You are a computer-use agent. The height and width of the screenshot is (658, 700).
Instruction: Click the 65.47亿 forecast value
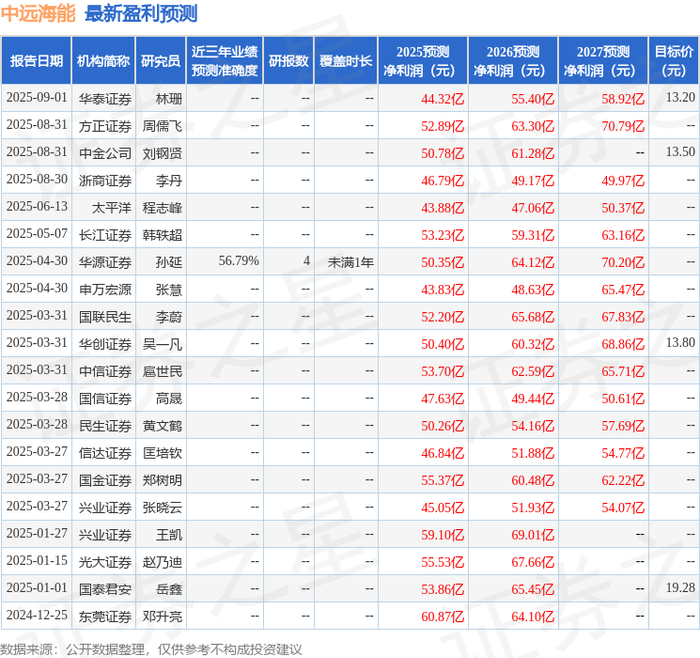click(623, 289)
